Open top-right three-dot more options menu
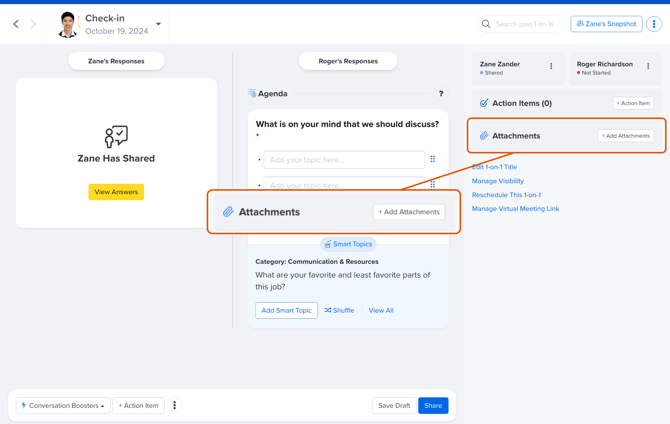The width and height of the screenshot is (670, 424). point(654,24)
